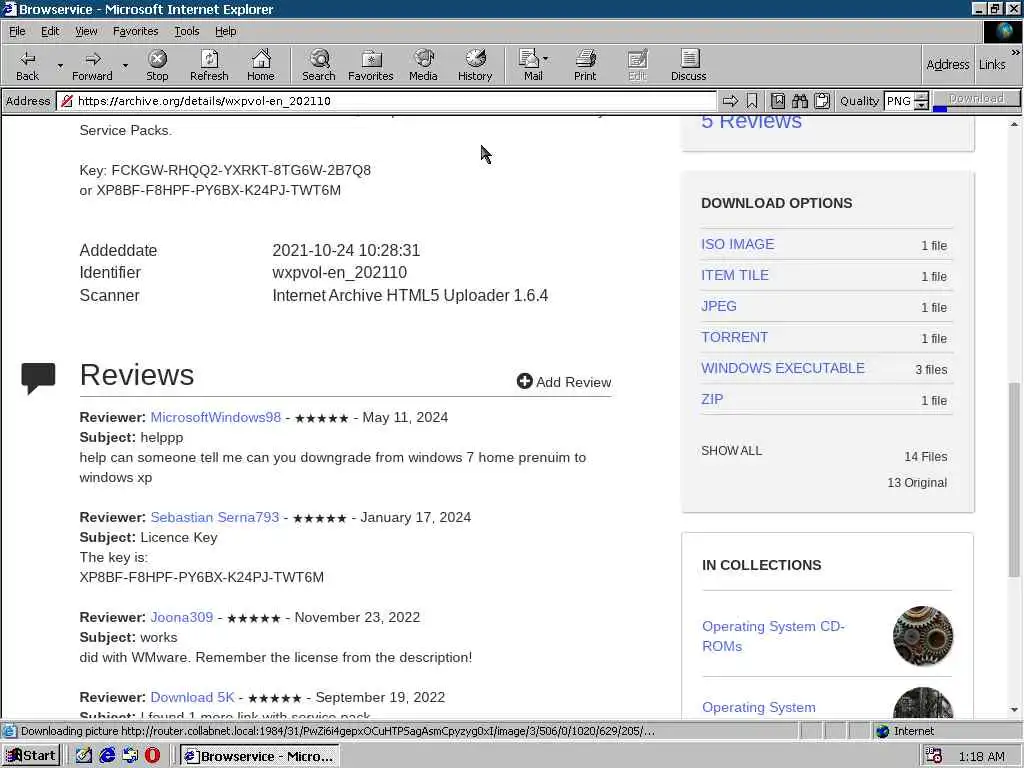
Task: Open the ISO IMAGE download link
Action: pos(737,244)
